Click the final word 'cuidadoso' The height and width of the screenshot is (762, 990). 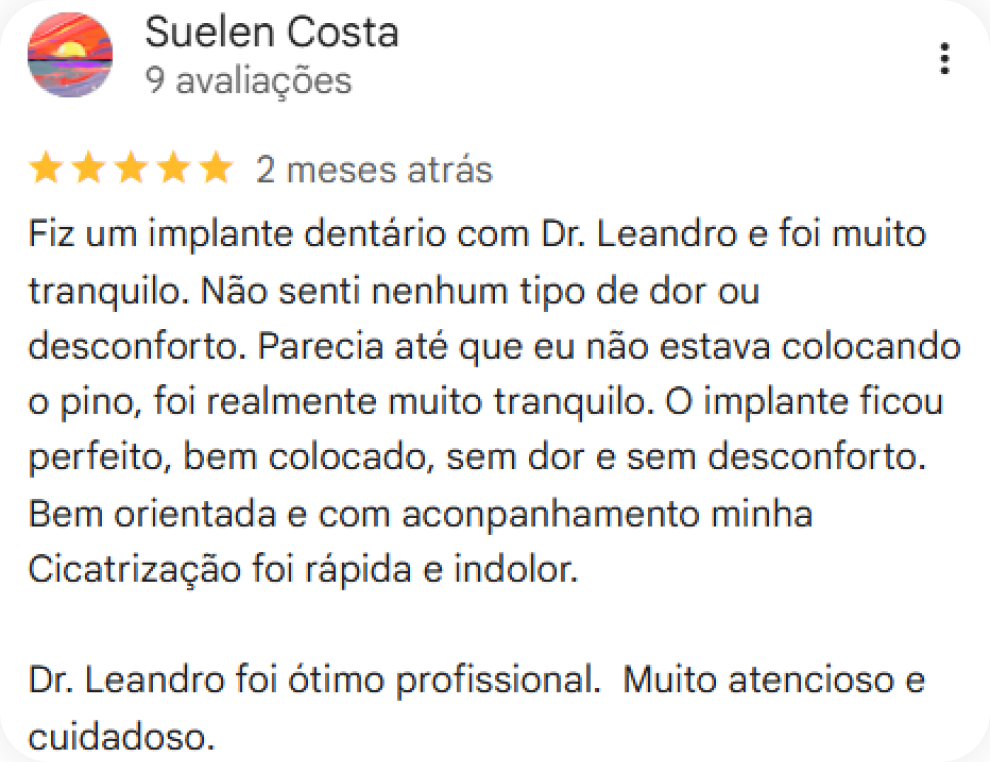pos(122,738)
